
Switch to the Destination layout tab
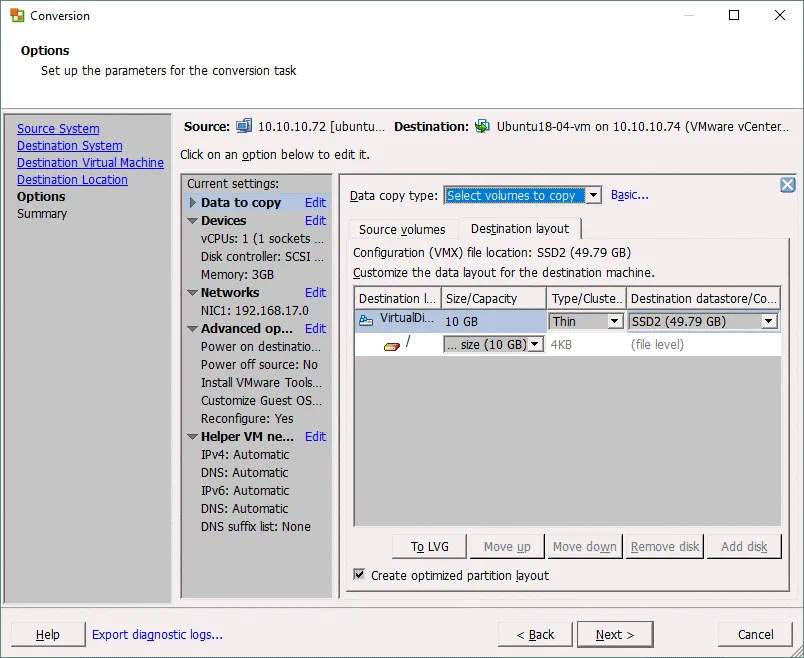click(520, 228)
